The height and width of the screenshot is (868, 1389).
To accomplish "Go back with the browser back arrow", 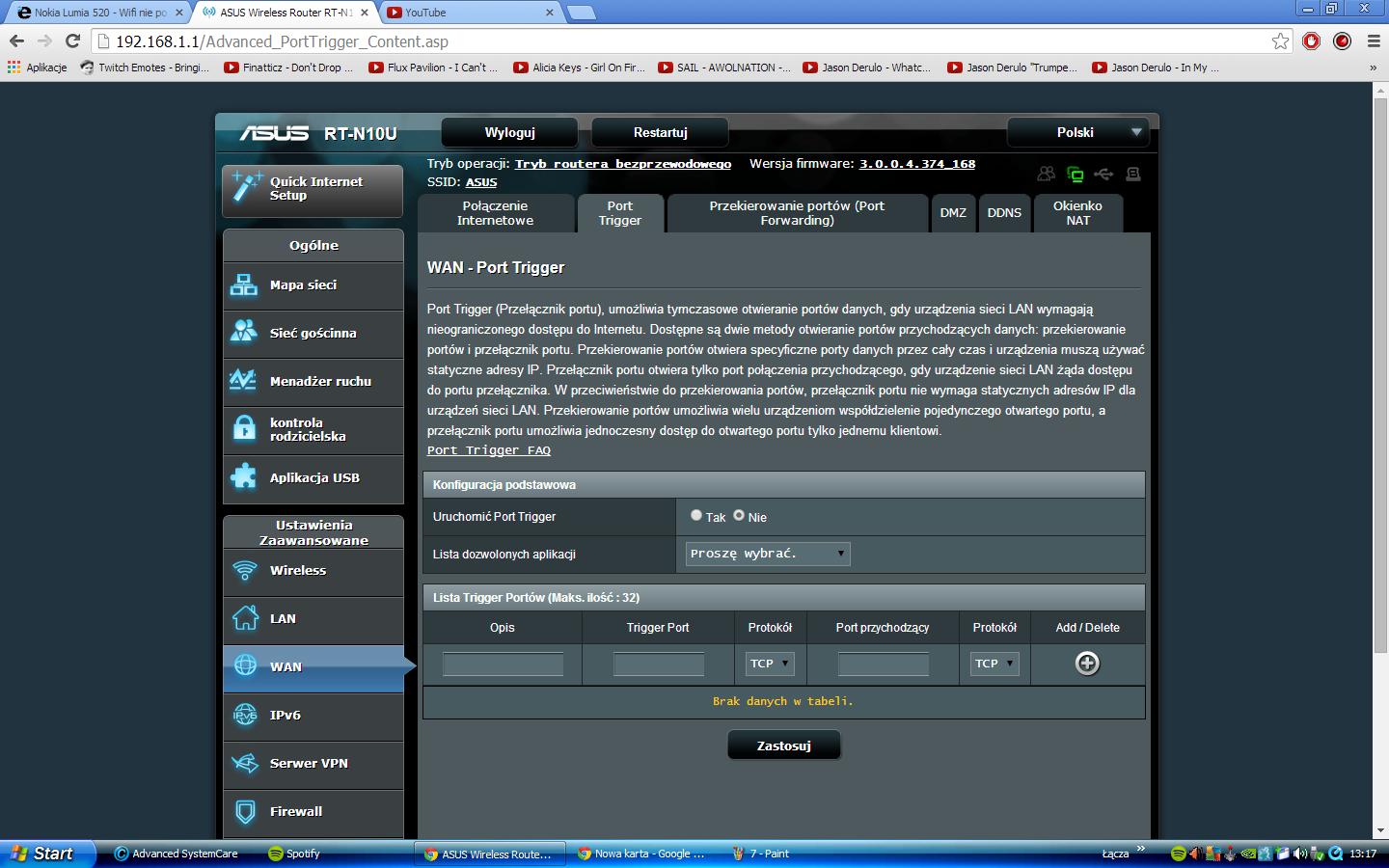I will [16, 41].
